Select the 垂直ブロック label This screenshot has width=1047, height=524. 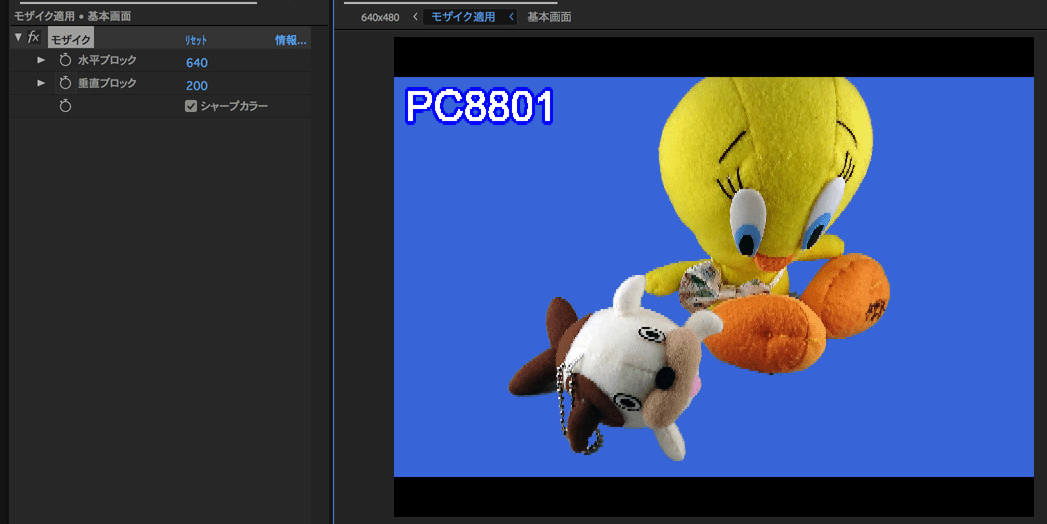tap(107, 83)
